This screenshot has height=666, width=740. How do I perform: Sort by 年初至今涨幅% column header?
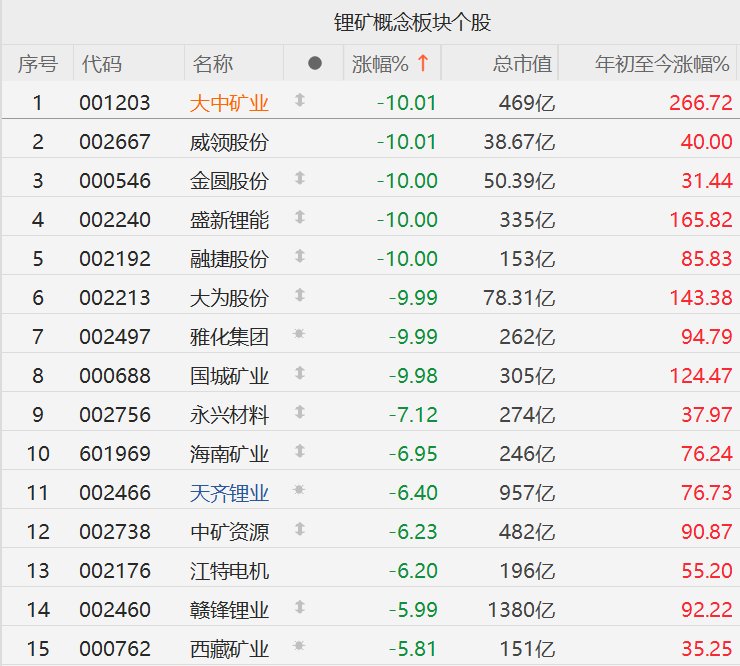click(x=662, y=64)
